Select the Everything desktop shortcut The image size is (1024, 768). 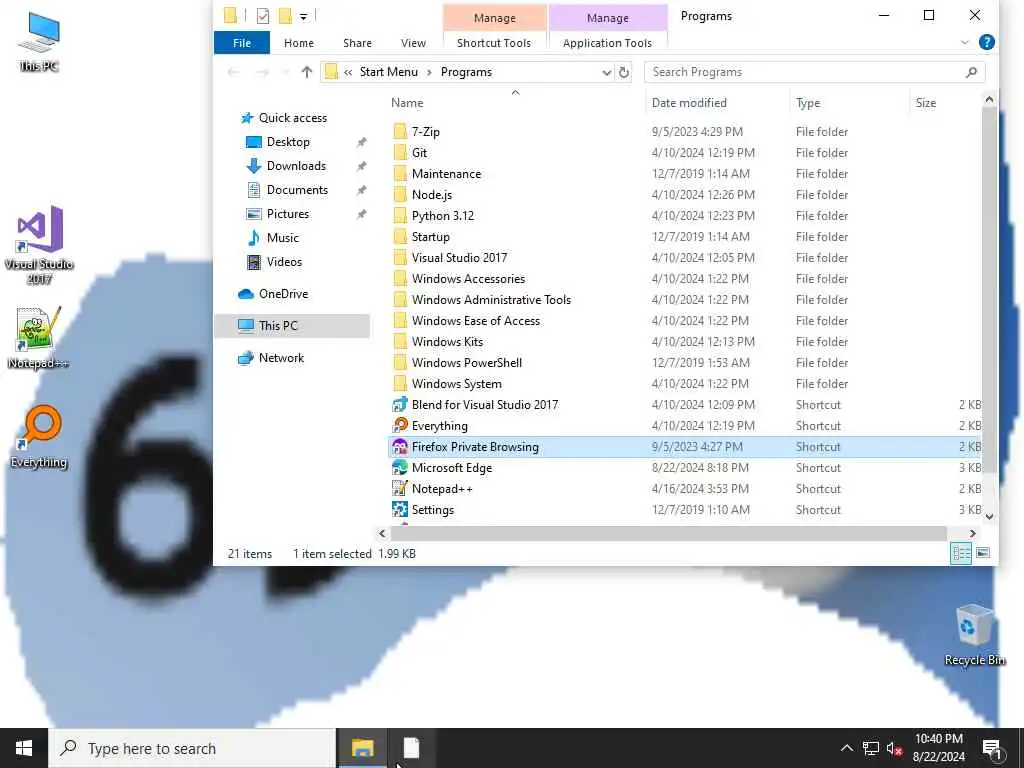pyautogui.click(x=39, y=437)
